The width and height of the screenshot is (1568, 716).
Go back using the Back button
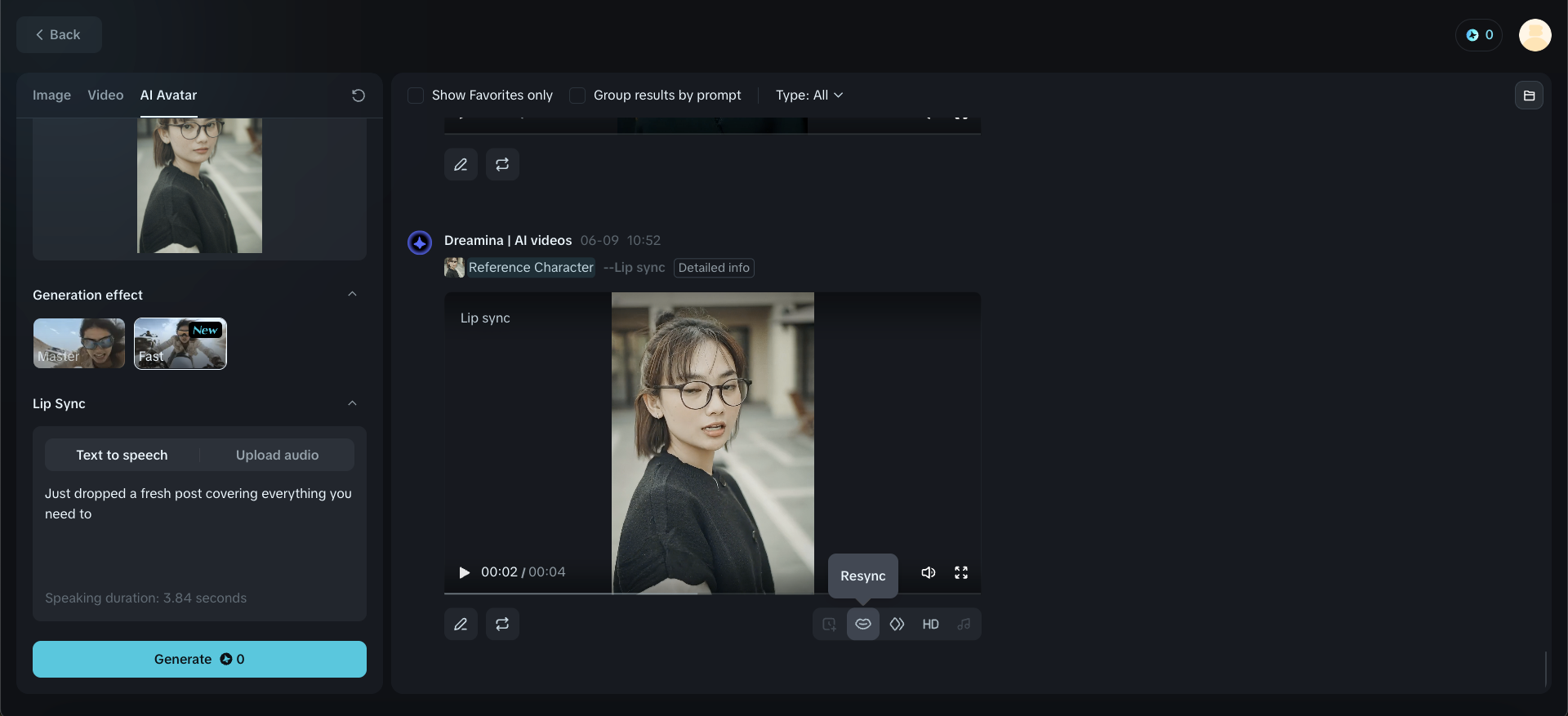59,35
